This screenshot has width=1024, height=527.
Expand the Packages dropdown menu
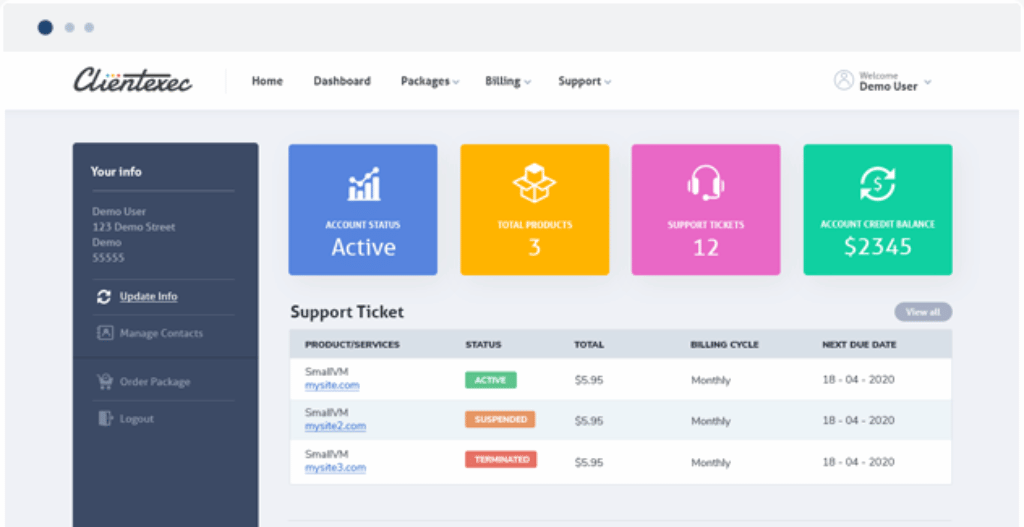pos(430,82)
